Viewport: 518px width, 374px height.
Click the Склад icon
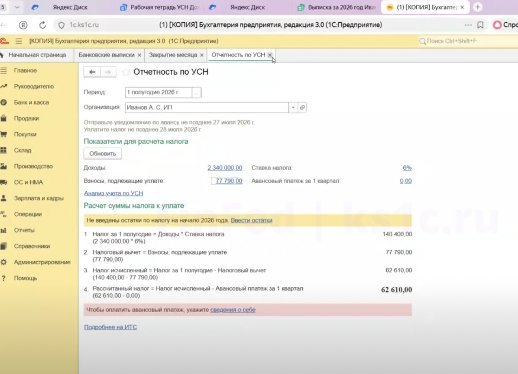(x=3, y=150)
